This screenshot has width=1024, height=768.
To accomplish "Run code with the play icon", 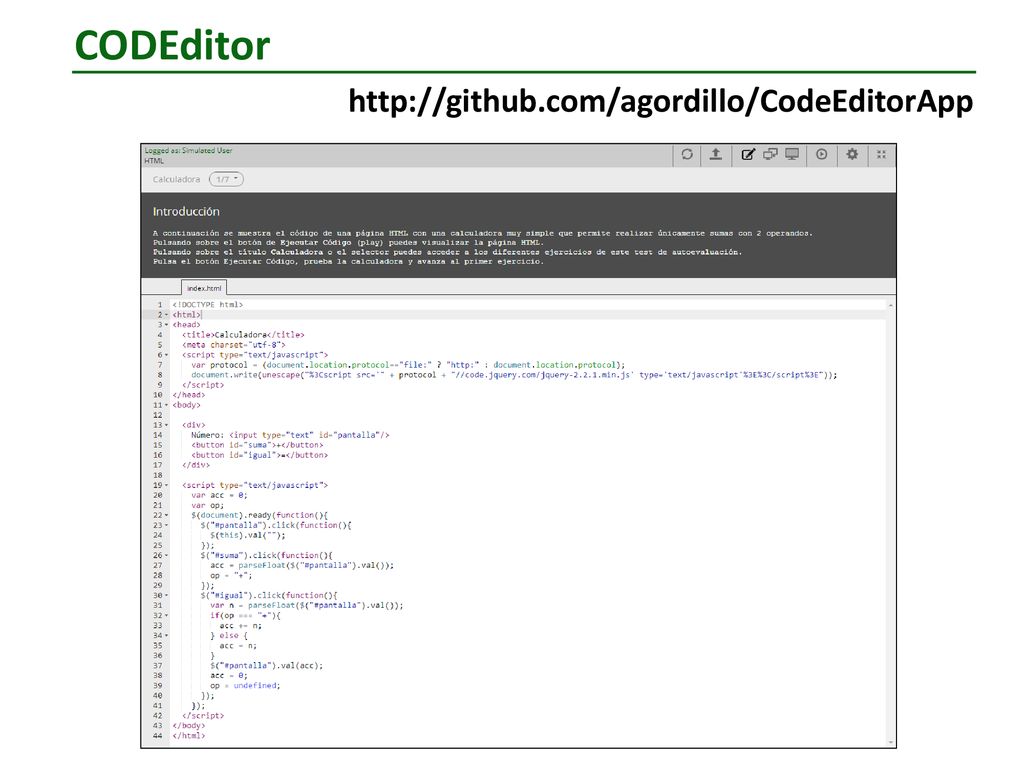I will click(x=822, y=155).
